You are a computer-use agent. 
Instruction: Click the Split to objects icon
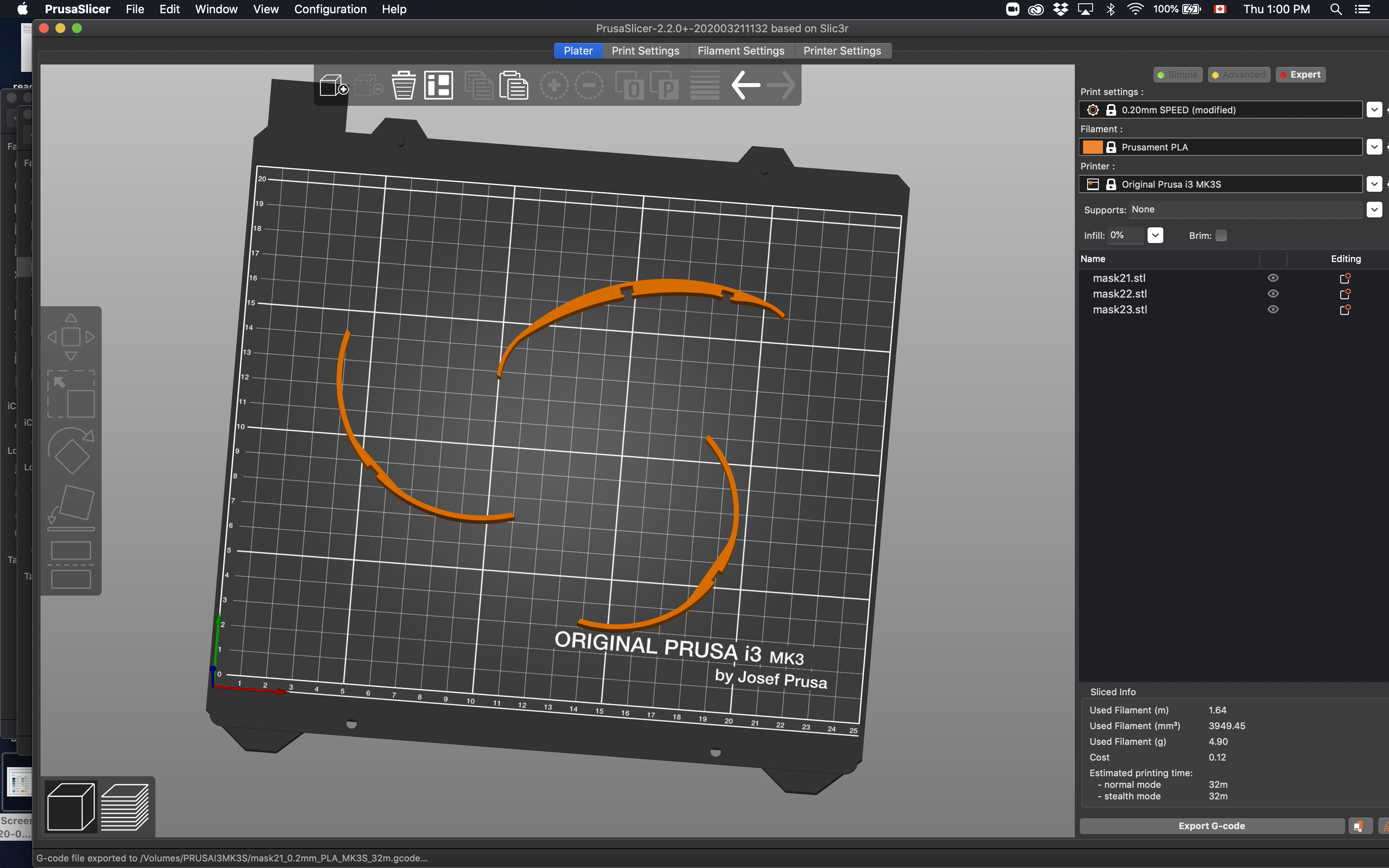tap(629, 86)
